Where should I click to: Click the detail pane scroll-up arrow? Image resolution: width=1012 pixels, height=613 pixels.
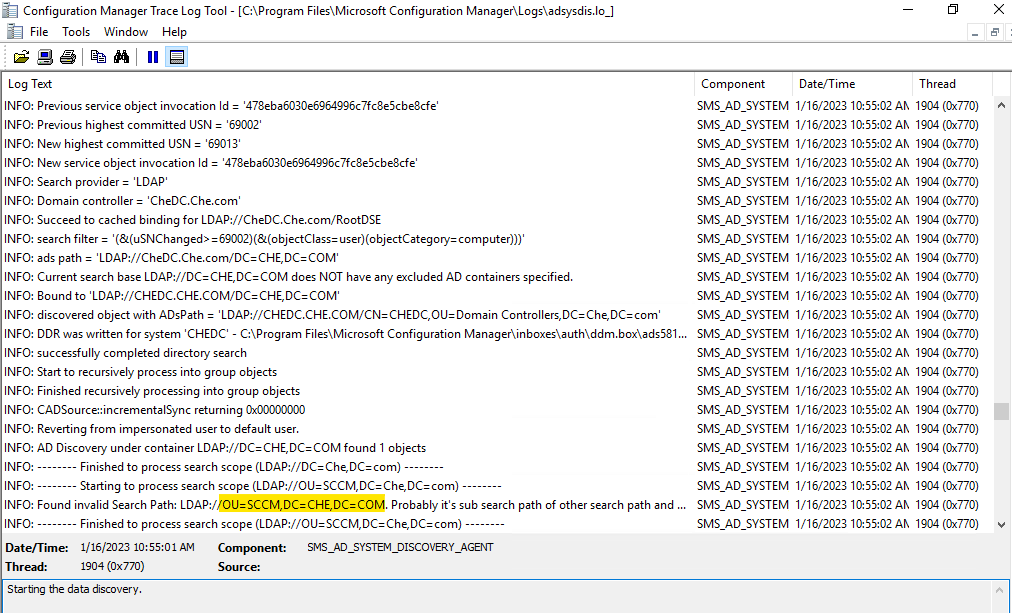[x=1001, y=588]
